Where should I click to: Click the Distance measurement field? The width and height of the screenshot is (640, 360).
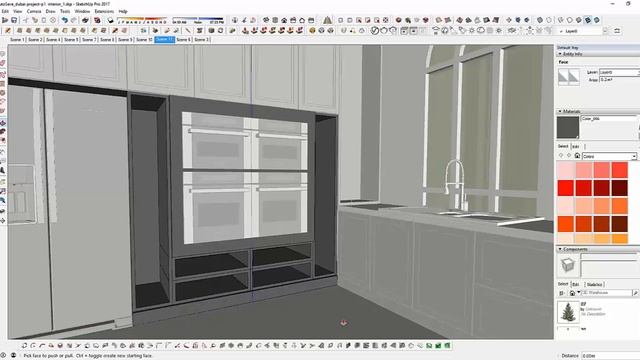[x=610, y=356]
